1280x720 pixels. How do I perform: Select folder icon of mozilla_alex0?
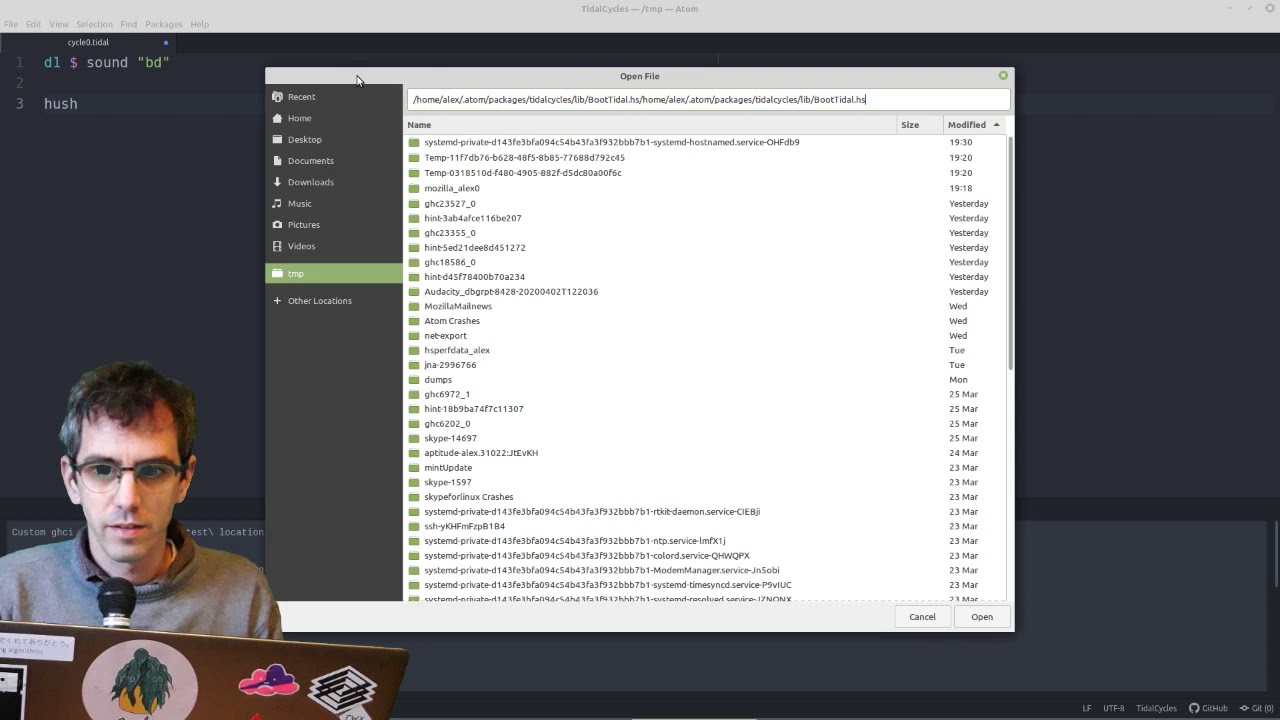point(414,188)
